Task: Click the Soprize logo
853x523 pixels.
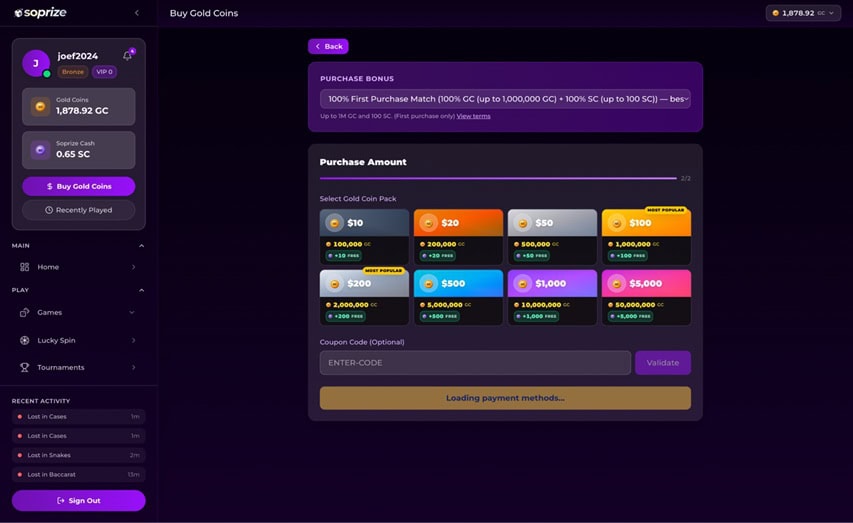Action: (40, 13)
